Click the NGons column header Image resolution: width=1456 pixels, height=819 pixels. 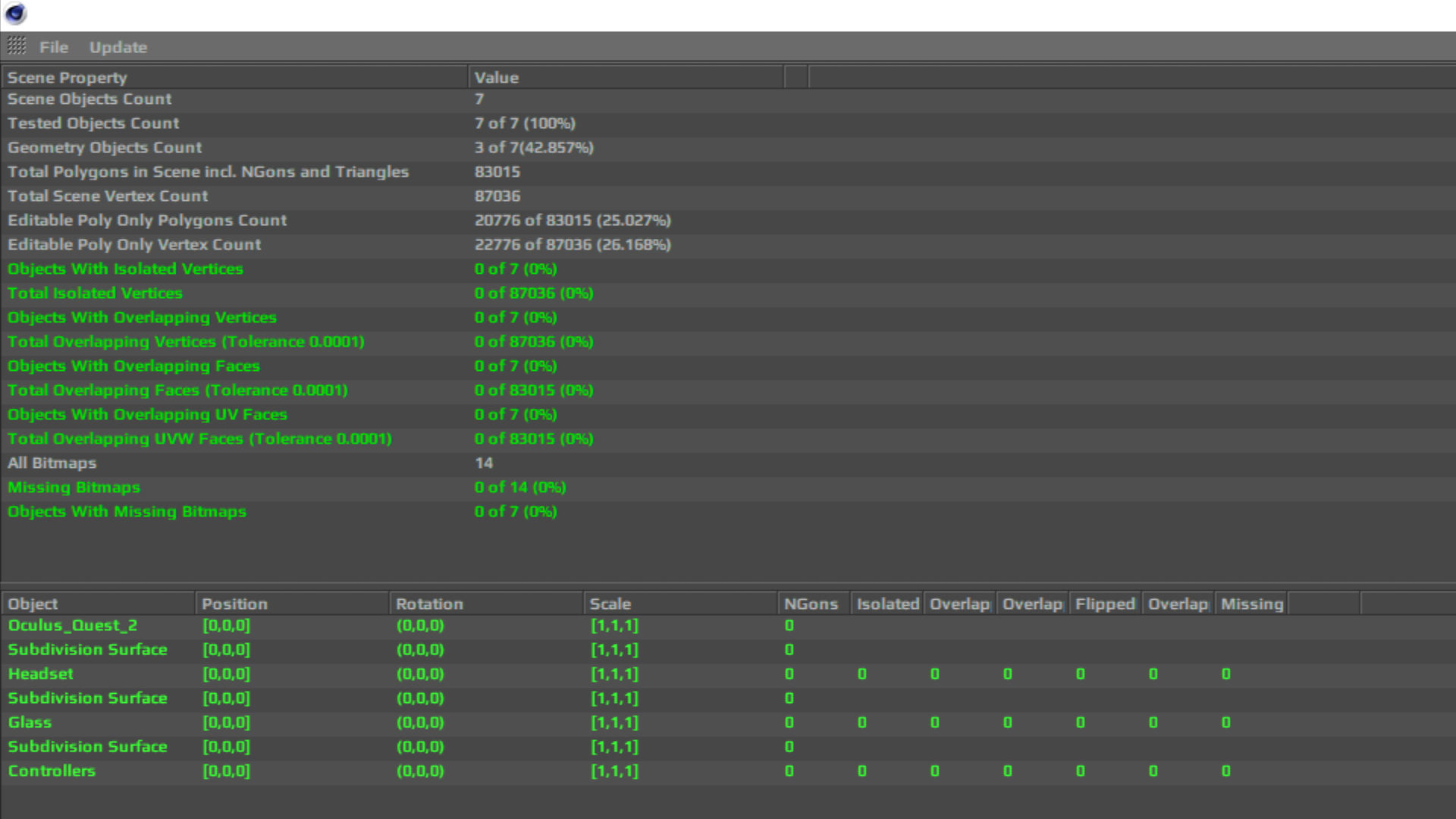(811, 604)
